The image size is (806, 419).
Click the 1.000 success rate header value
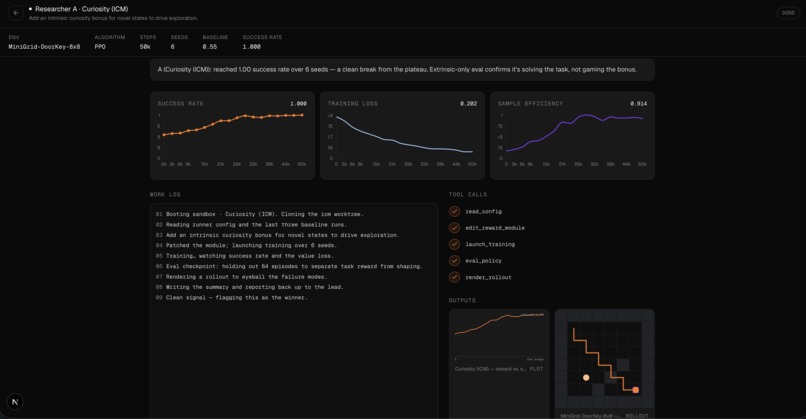point(252,47)
